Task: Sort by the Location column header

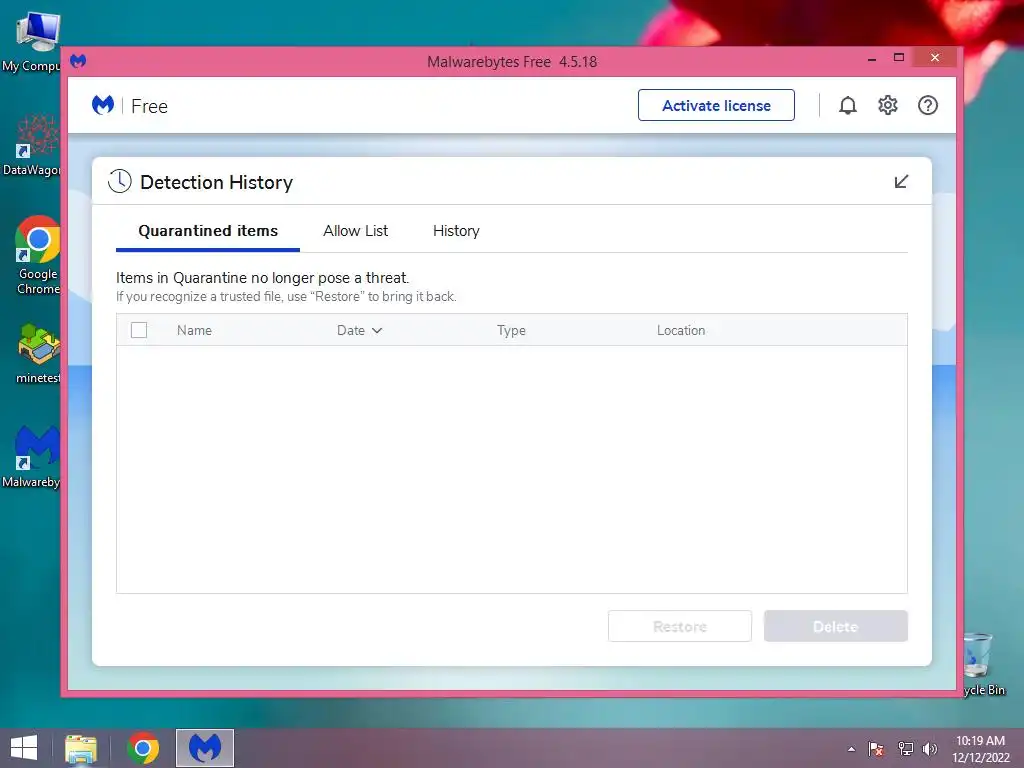Action: 680,330
